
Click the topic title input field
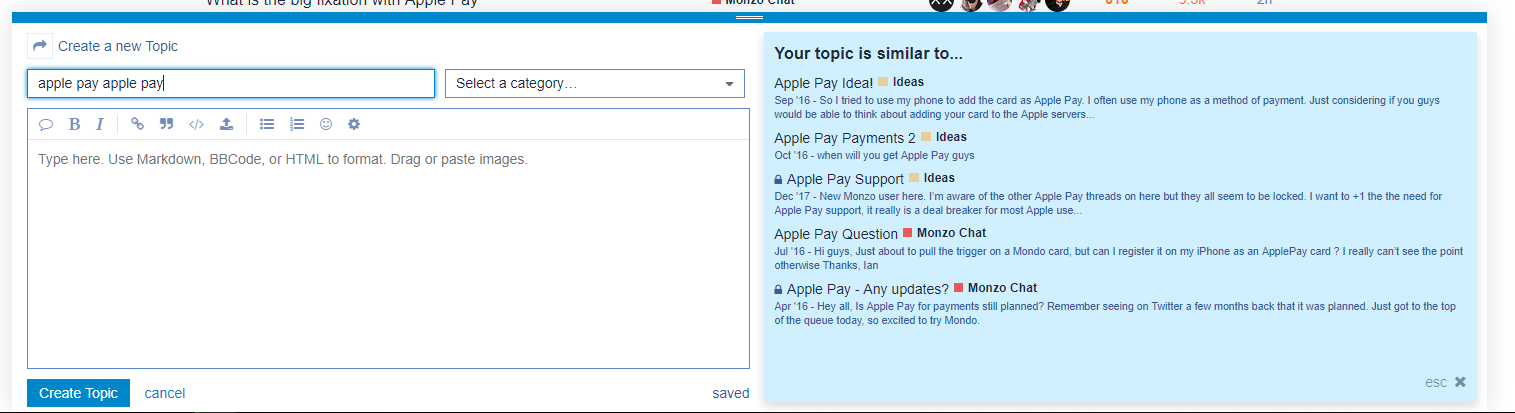click(x=230, y=84)
